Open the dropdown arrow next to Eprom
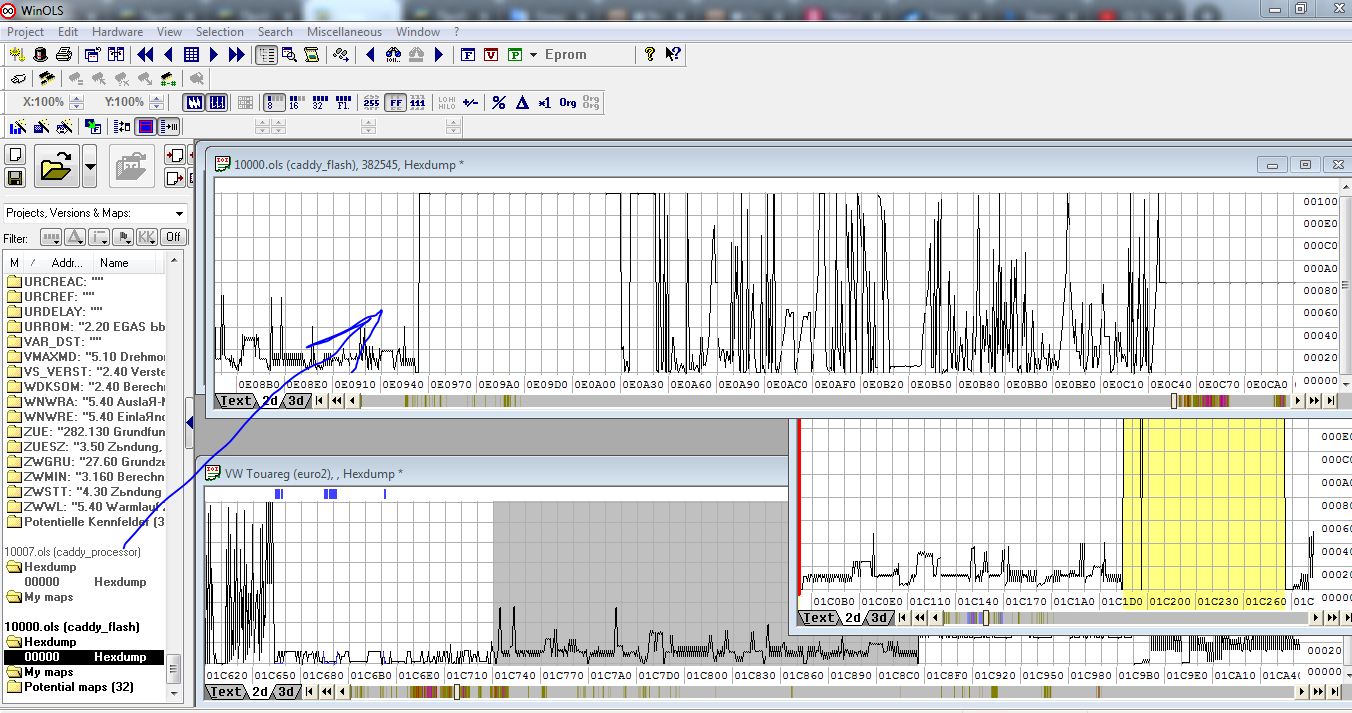Screen dimensions: 1352x713 pos(534,55)
